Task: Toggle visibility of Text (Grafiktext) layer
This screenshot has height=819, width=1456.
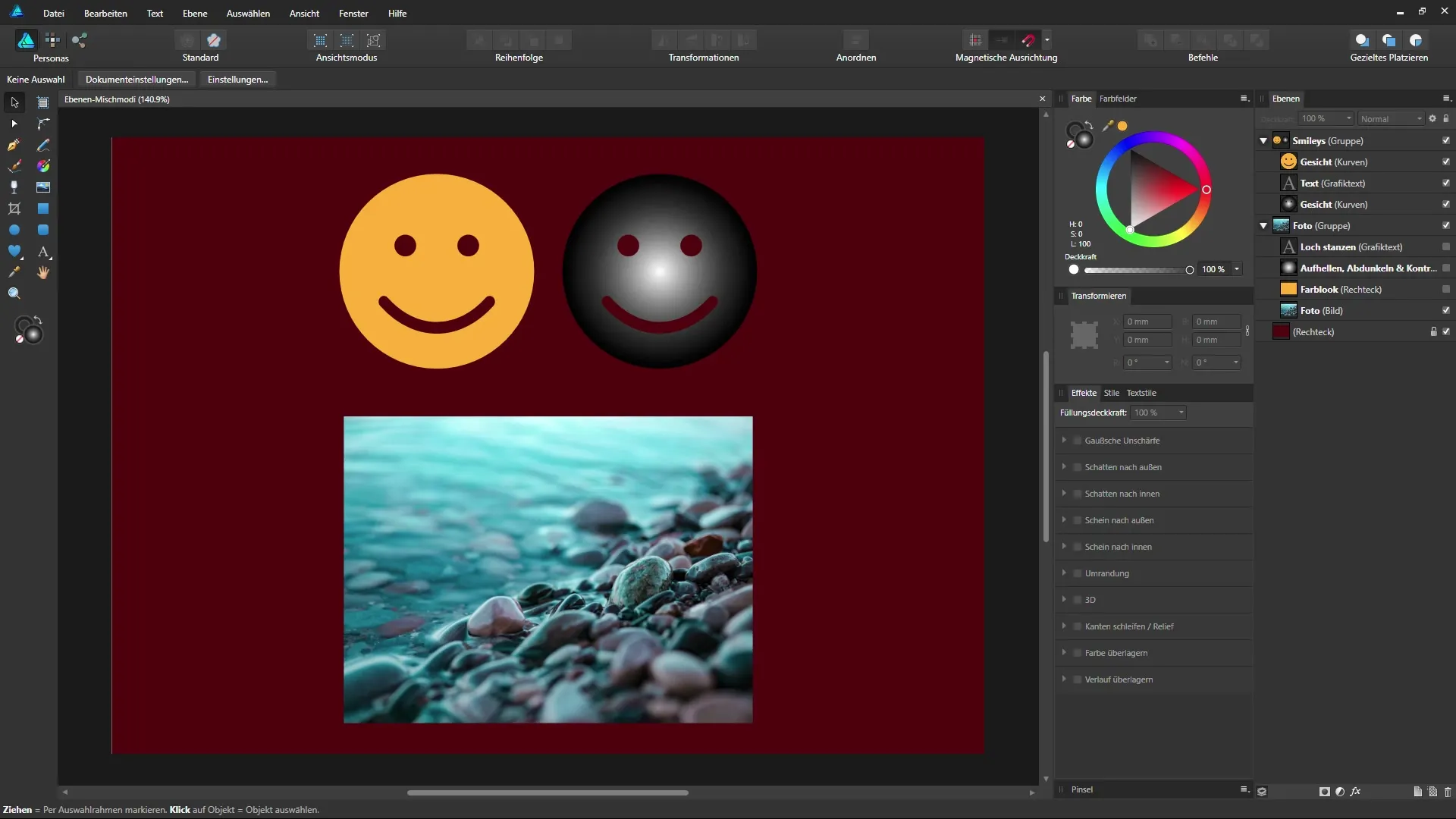Action: pyautogui.click(x=1446, y=184)
